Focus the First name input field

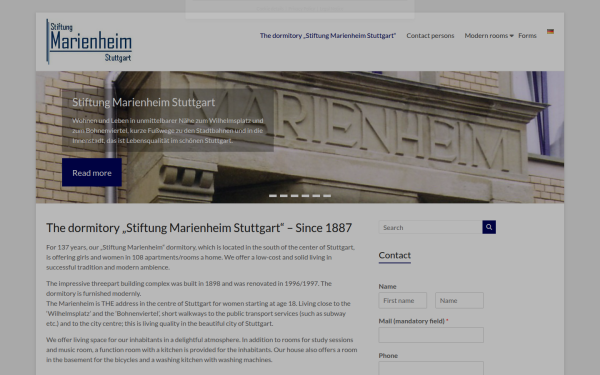point(403,300)
